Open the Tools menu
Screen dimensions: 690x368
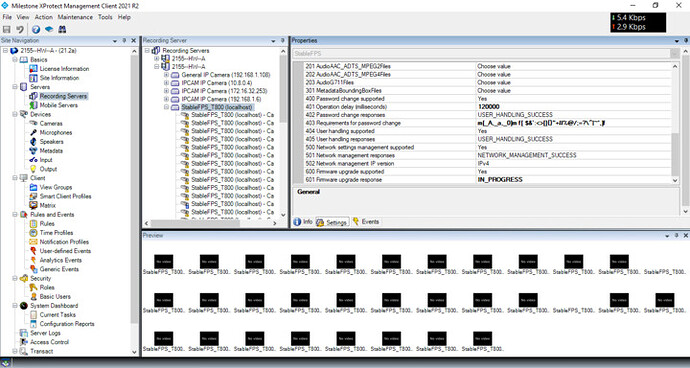[105, 17]
